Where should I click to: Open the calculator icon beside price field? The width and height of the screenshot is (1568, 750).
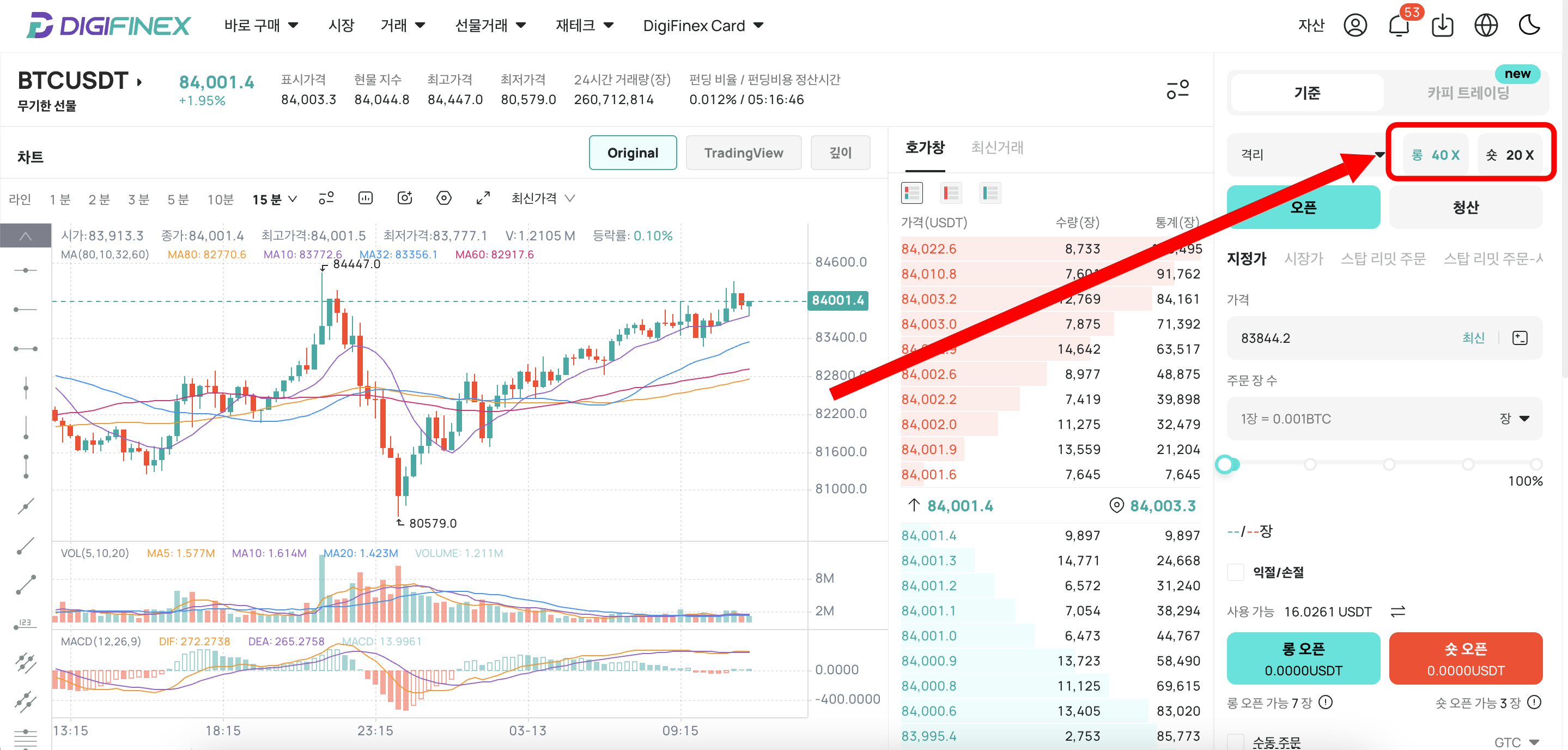pyautogui.click(x=1520, y=338)
